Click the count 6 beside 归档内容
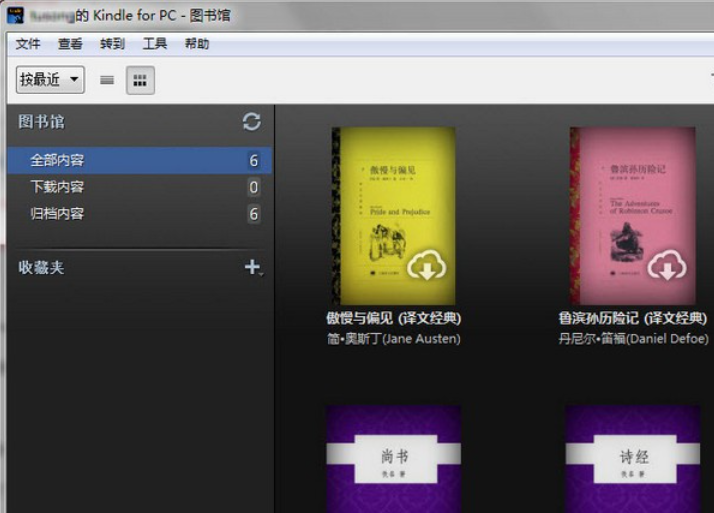The width and height of the screenshot is (714, 513). (x=254, y=214)
